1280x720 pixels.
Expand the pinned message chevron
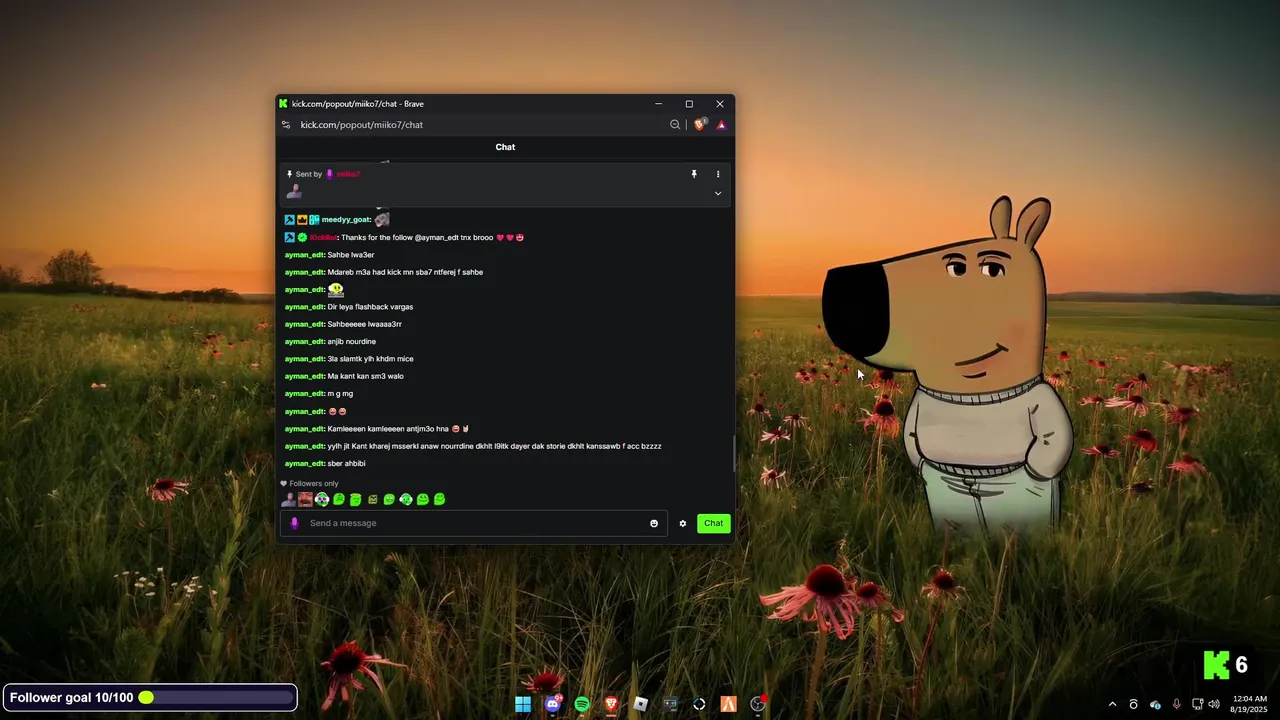point(718,193)
